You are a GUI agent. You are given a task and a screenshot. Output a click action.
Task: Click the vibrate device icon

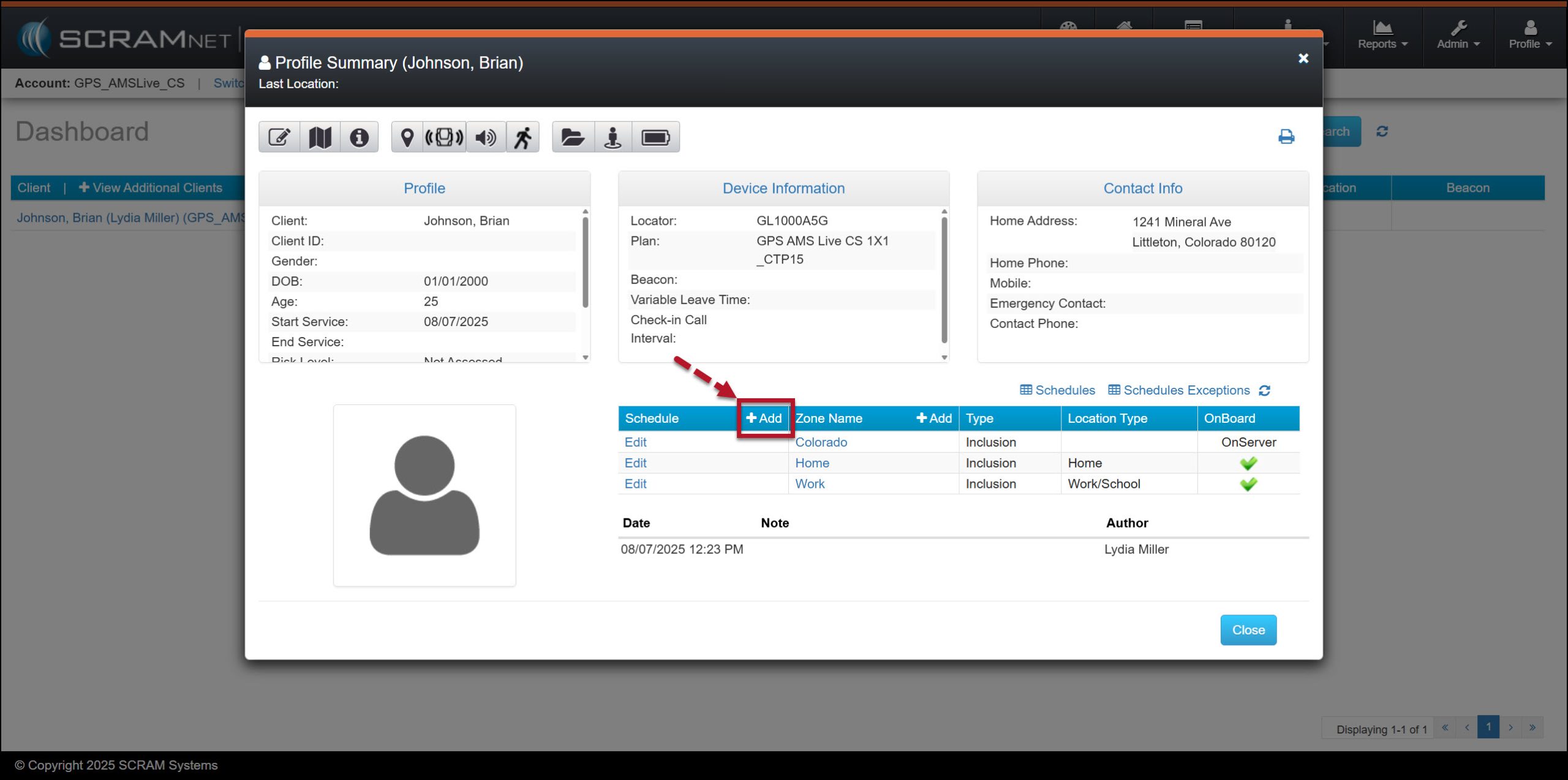coord(445,137)
